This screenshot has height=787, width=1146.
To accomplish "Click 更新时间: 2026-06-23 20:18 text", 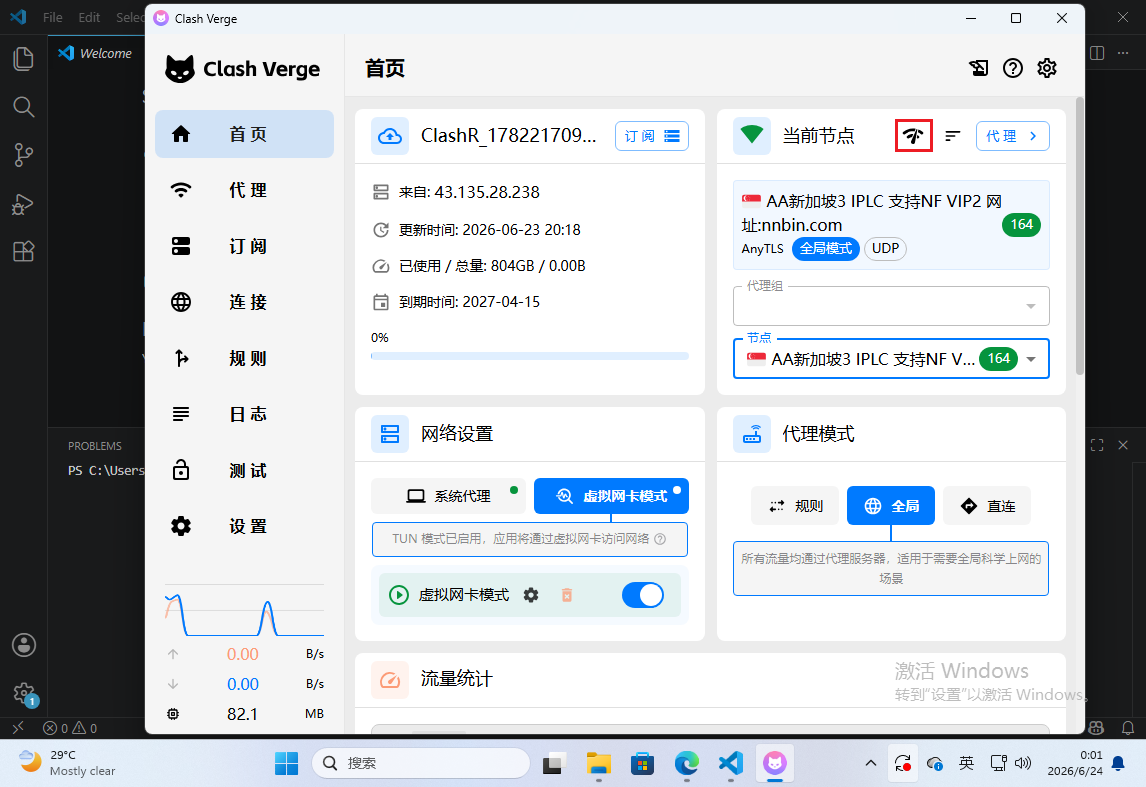I will (x=489, y=229).
